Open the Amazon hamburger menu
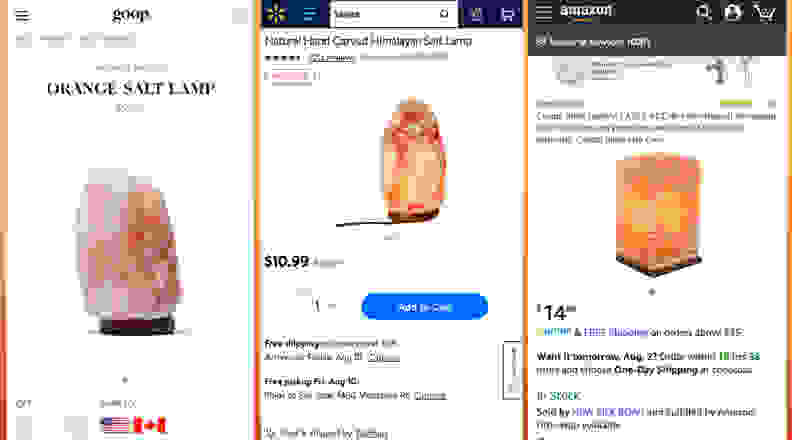792x440 pixels. (544, 12)
